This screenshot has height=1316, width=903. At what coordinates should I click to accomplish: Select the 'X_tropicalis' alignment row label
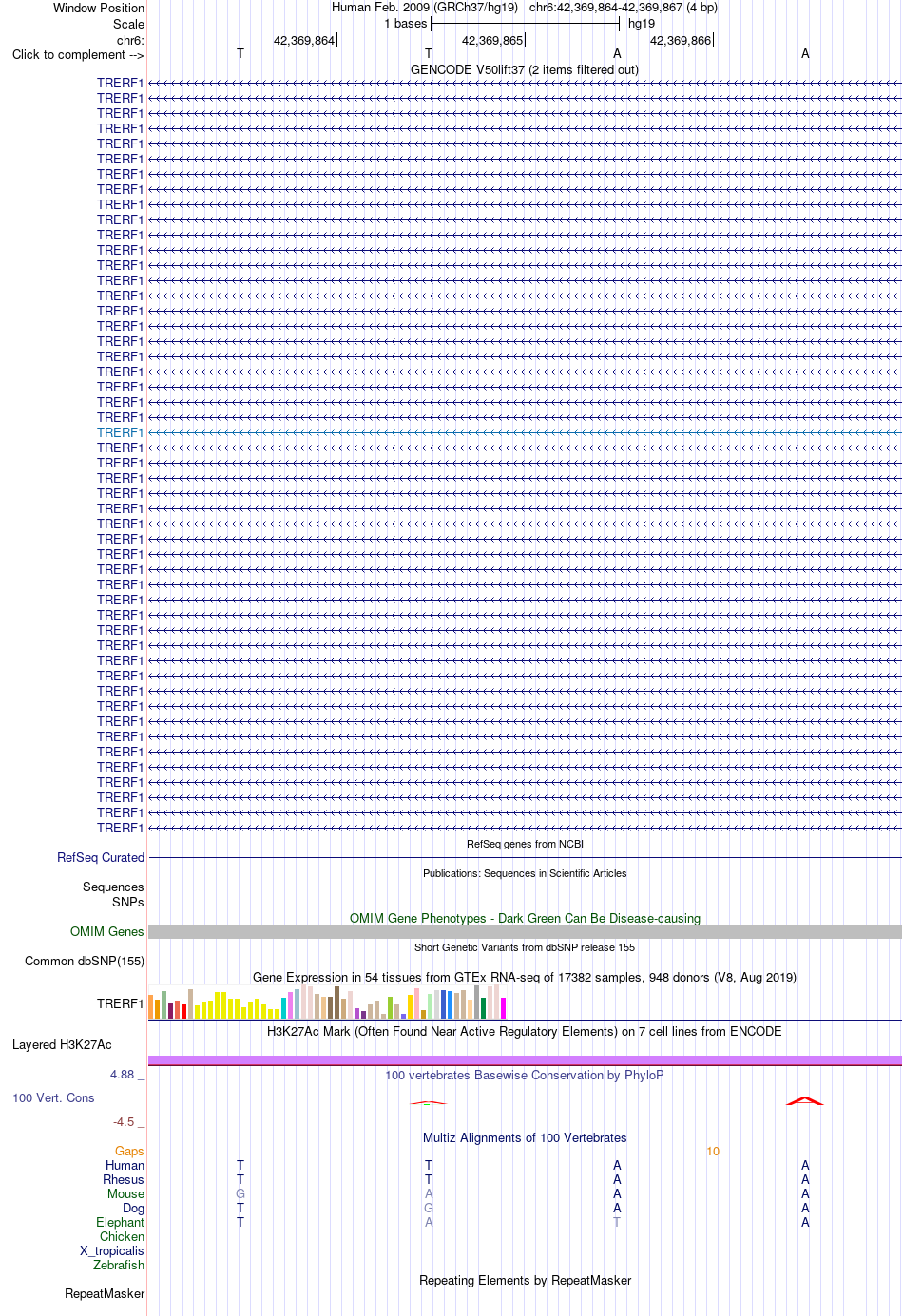point(111,1250)
